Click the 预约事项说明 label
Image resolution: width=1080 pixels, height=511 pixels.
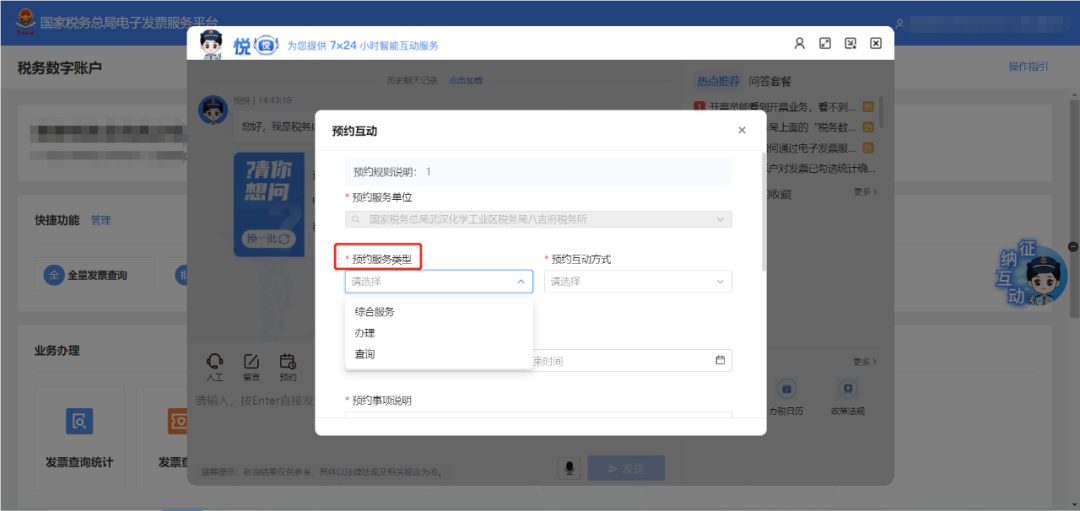click(x=382, y=400)
